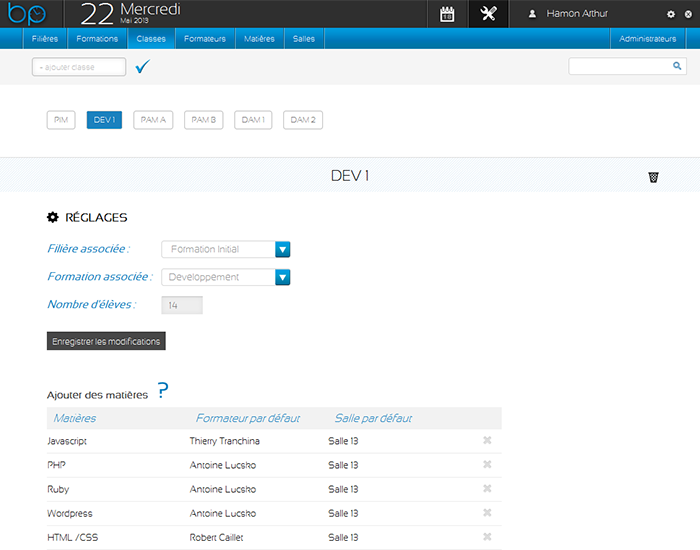The width and height of the screenshot is (700, 550).
Task: Click the Réglages gear icon
Action: (53, 217)
